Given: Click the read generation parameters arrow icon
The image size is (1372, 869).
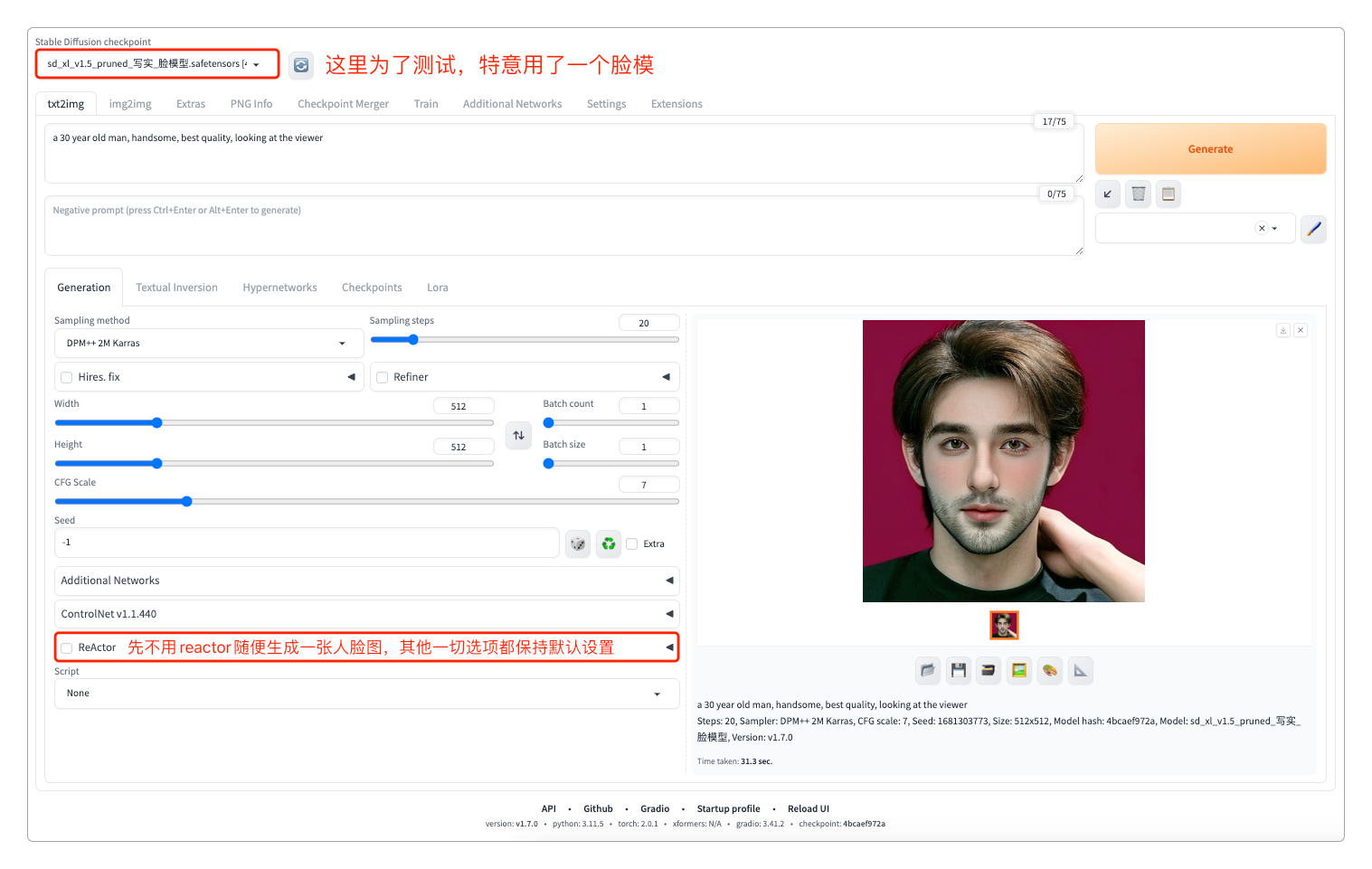Looking at the screenshot, I should pyautogui.click(x=1108, y=194).
